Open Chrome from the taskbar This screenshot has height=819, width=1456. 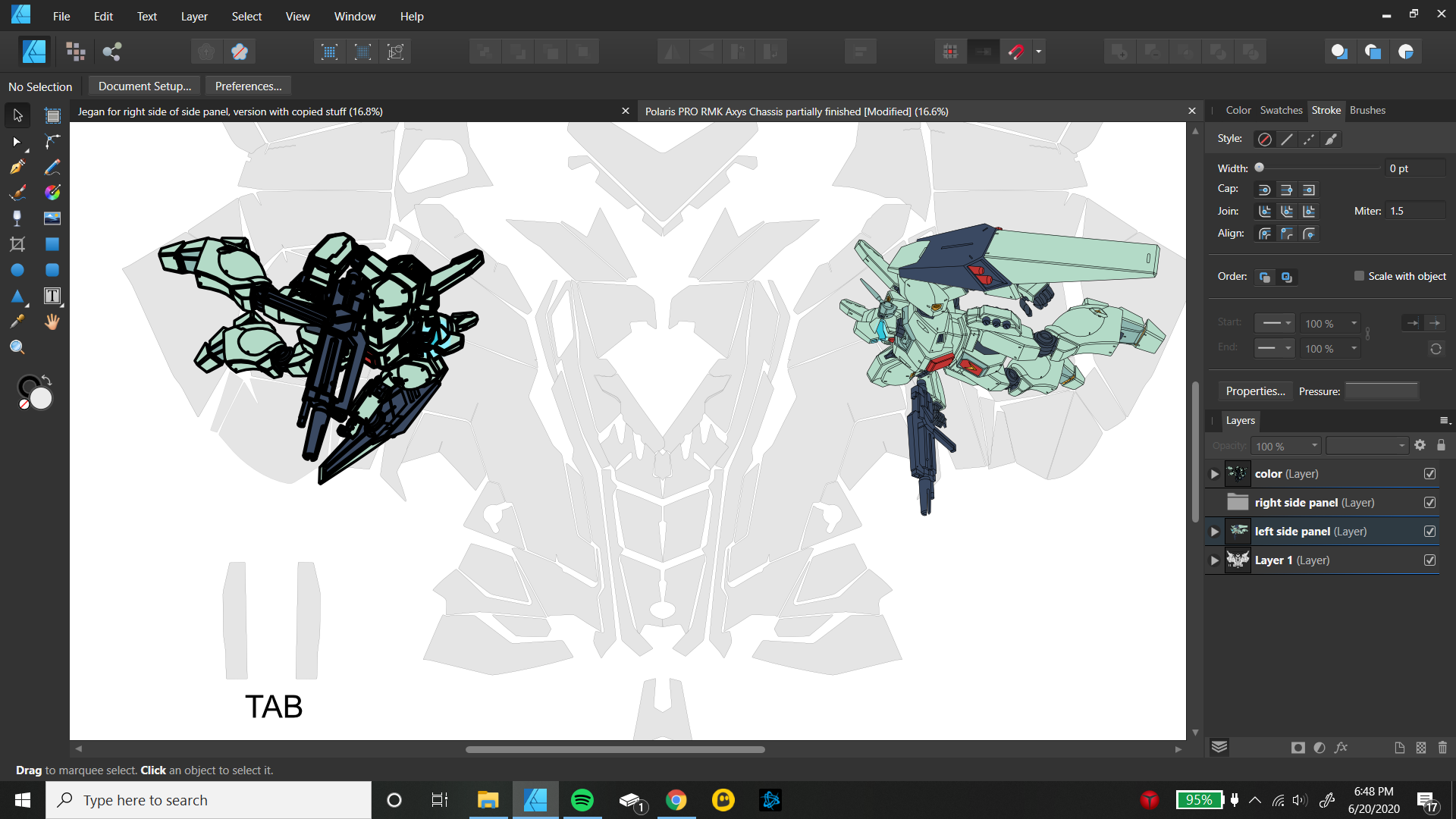pos(676,800)
